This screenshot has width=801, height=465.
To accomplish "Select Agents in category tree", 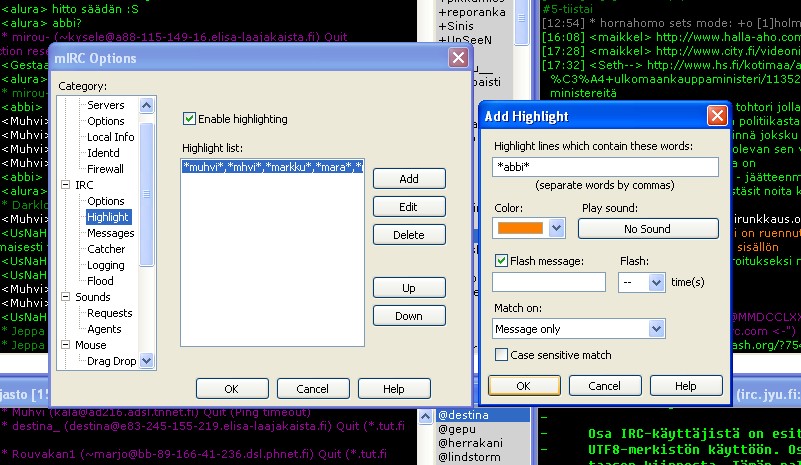I will pos(104,329).
